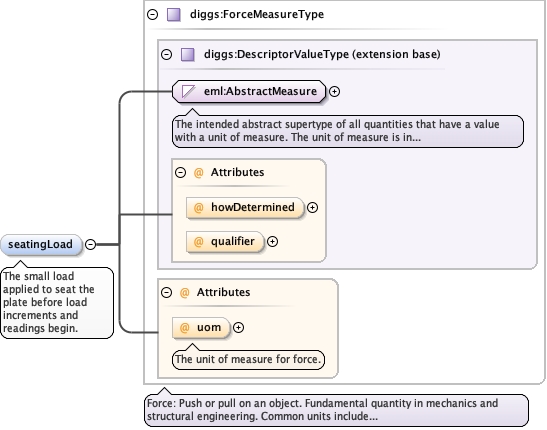Click the abstract supertype description of AbstractMeasure

[x=348, y=131]
